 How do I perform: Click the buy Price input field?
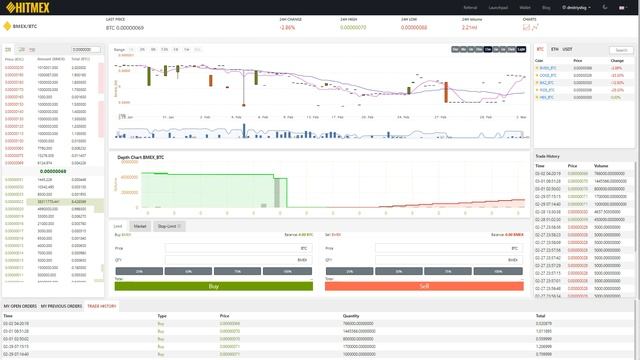pos(239,248)
